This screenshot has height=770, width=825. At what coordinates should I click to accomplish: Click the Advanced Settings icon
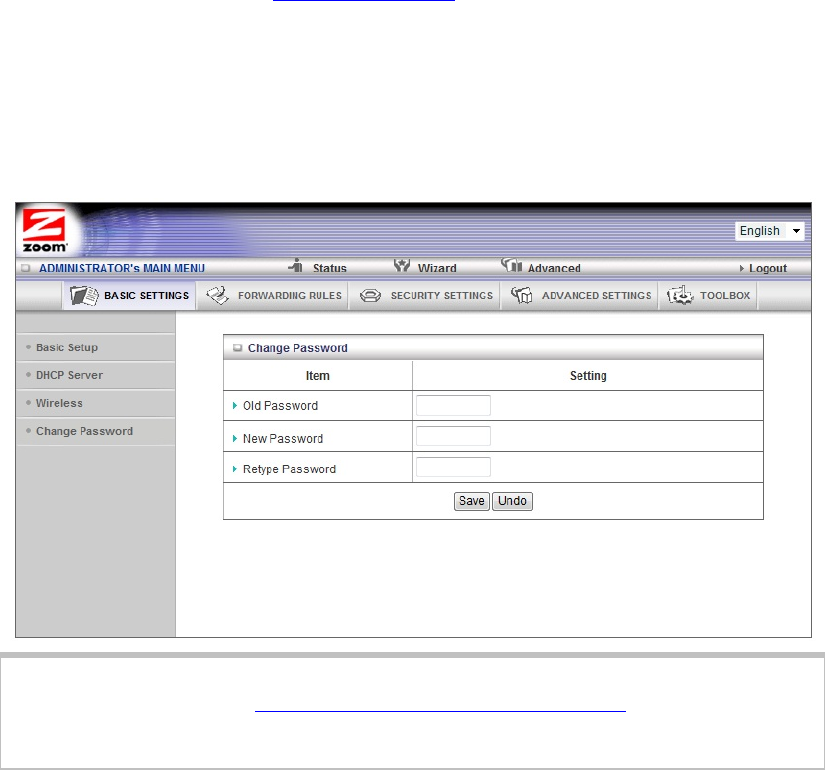(521, 295)
